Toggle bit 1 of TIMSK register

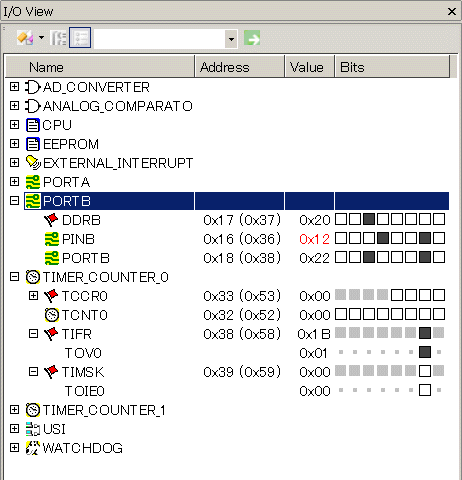[x=425, y=371]
